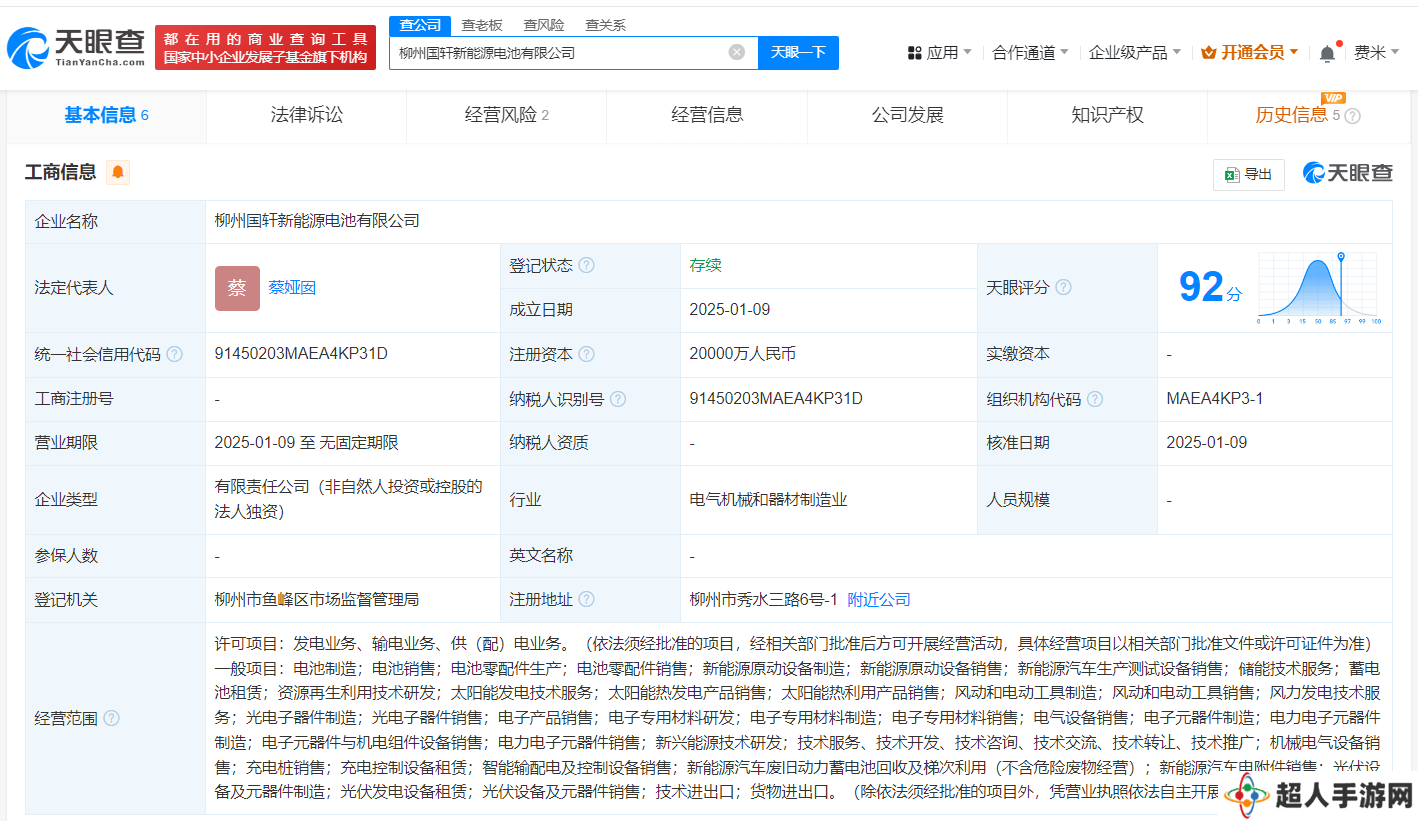Select the 查老板 search mode tab

[x=482, y=25]
